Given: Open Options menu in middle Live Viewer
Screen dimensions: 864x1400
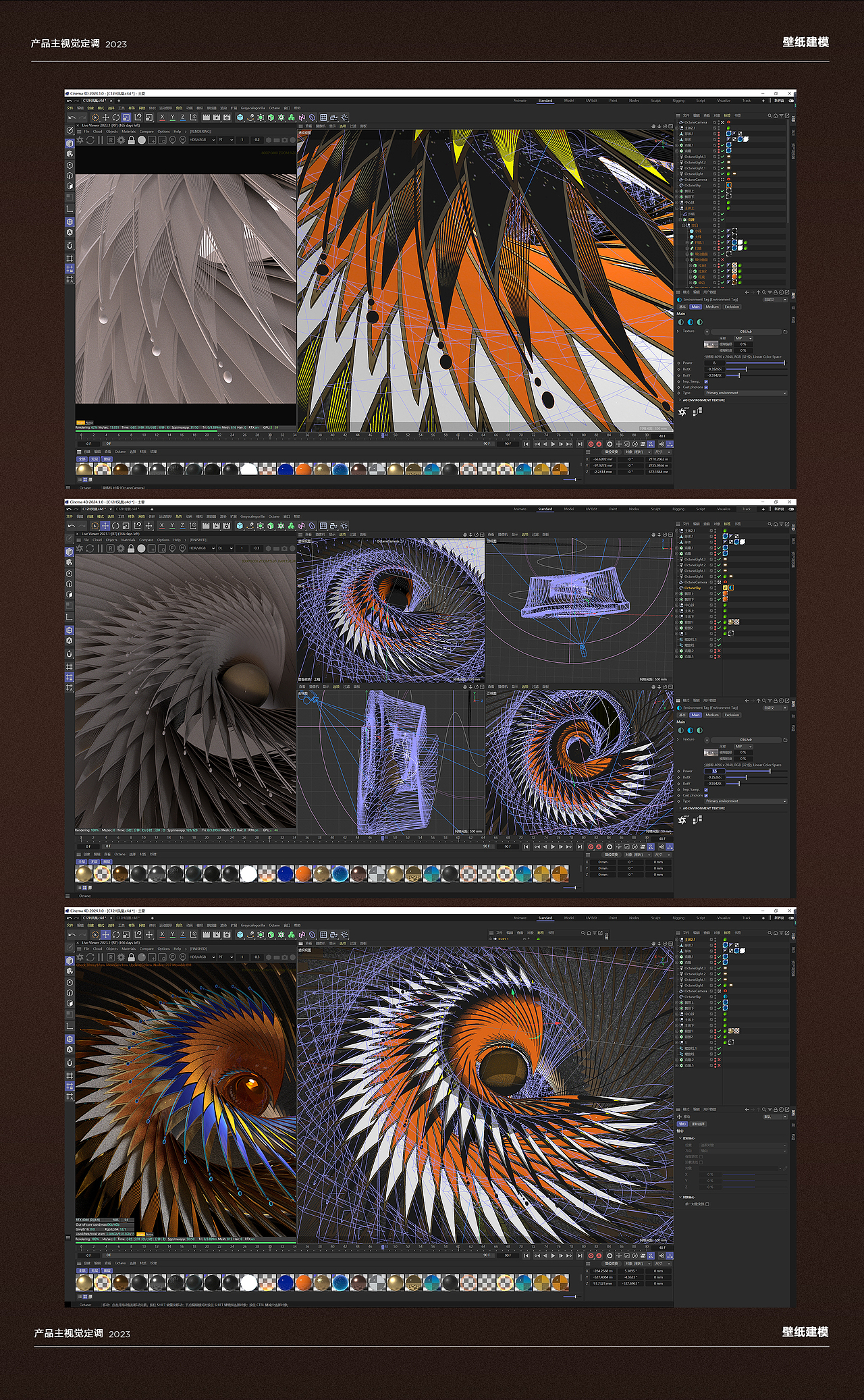Looking at the screenshot, I should [x=163, y=540].
